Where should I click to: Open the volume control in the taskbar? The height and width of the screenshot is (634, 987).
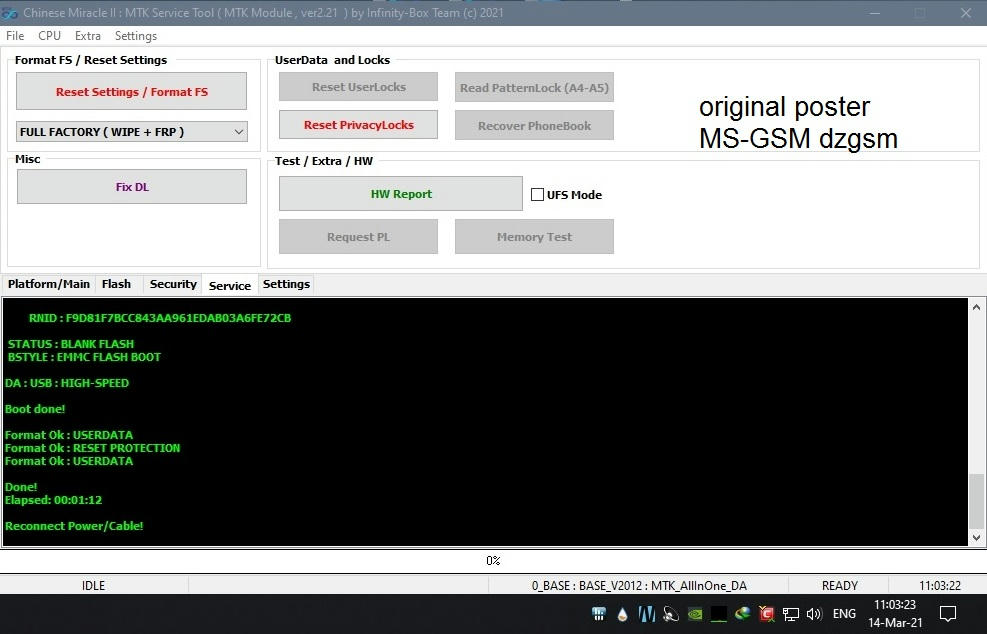[x=812, y=614]
